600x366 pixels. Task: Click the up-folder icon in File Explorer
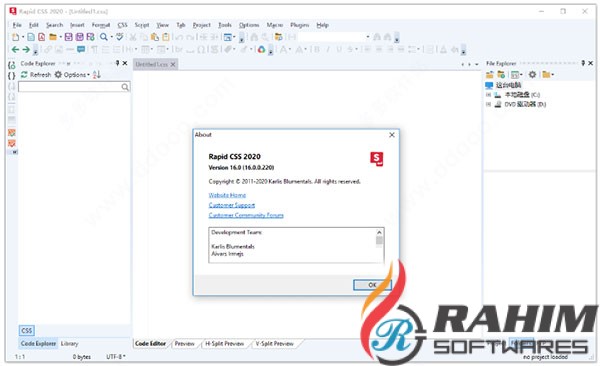coord(490,75)
